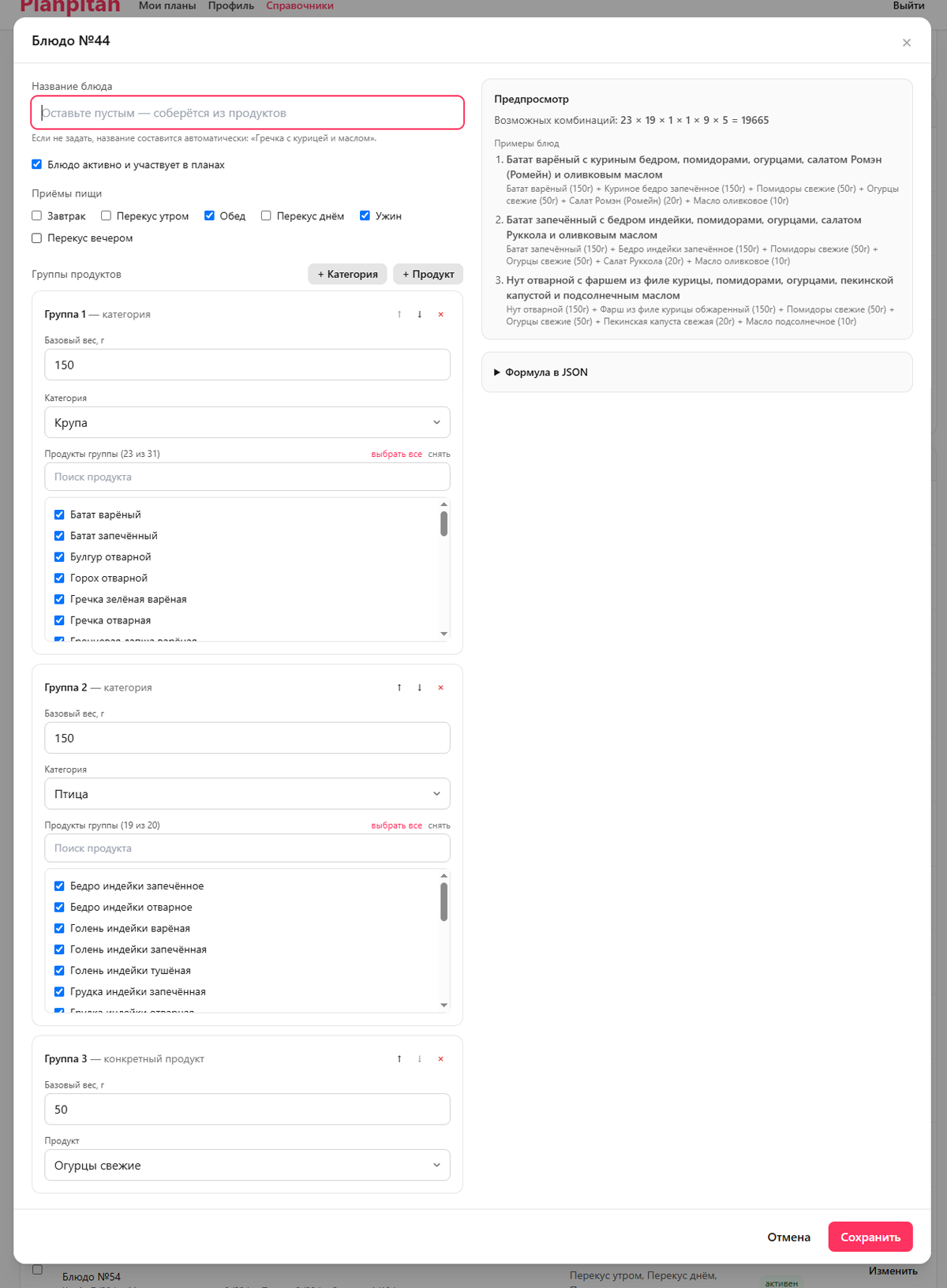Move Группа 1 down with arrow icon
The width and height of the screenshot is (947, 1288).
420,314
